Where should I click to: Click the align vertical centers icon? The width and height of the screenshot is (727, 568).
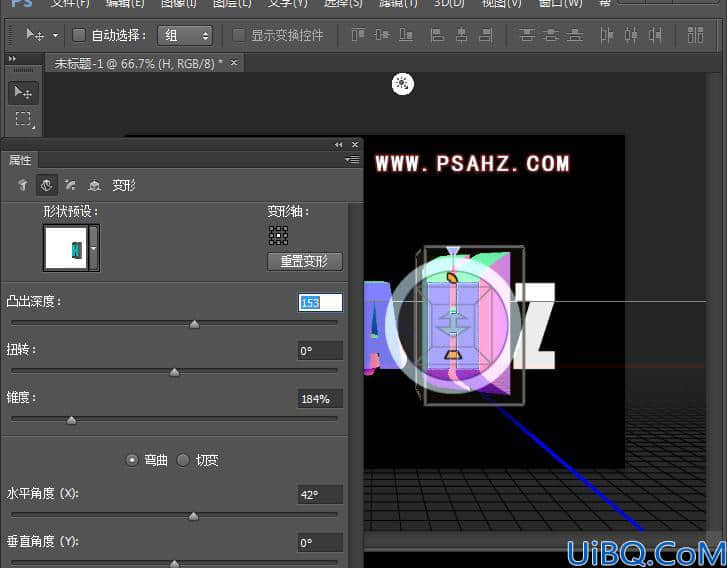(x=382, y=35)
